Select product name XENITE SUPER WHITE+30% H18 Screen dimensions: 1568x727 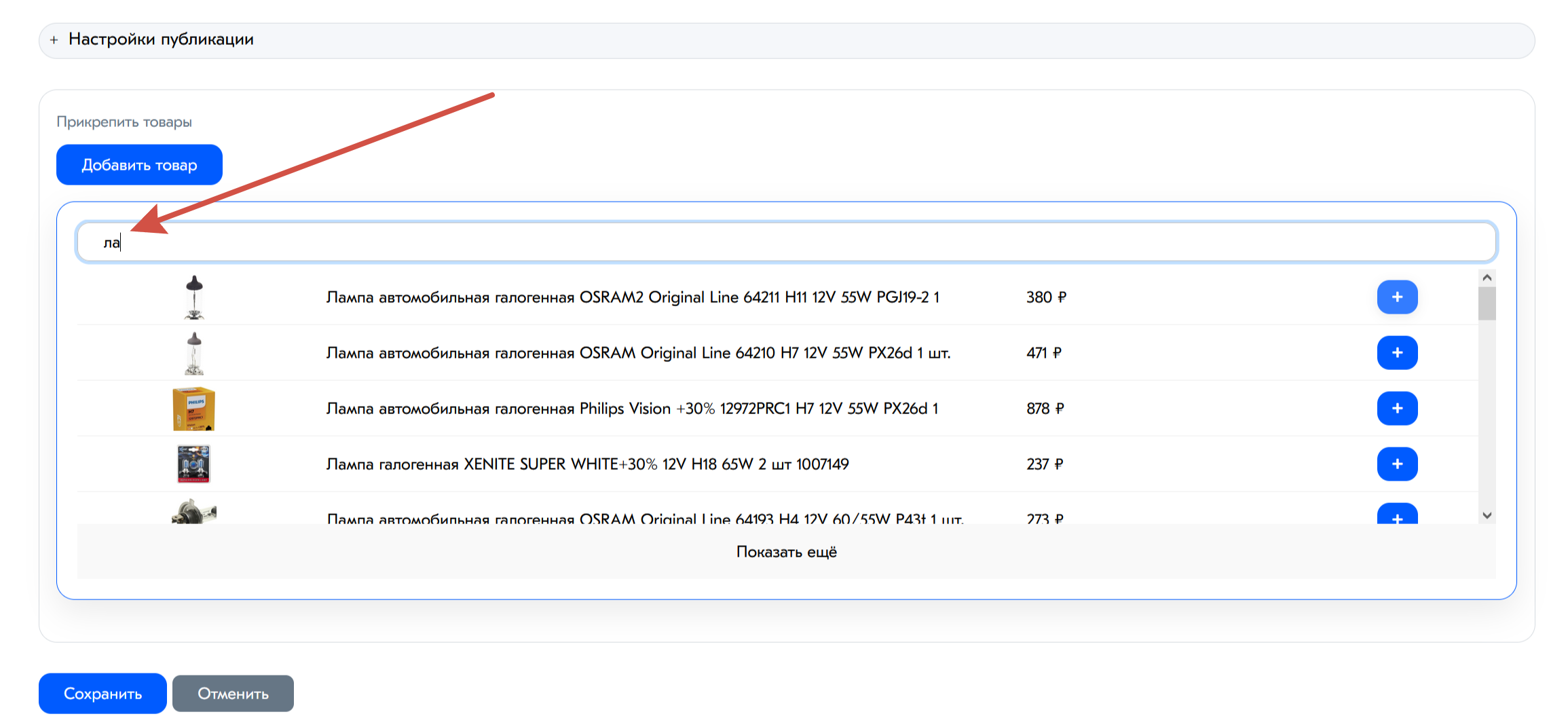587,464
